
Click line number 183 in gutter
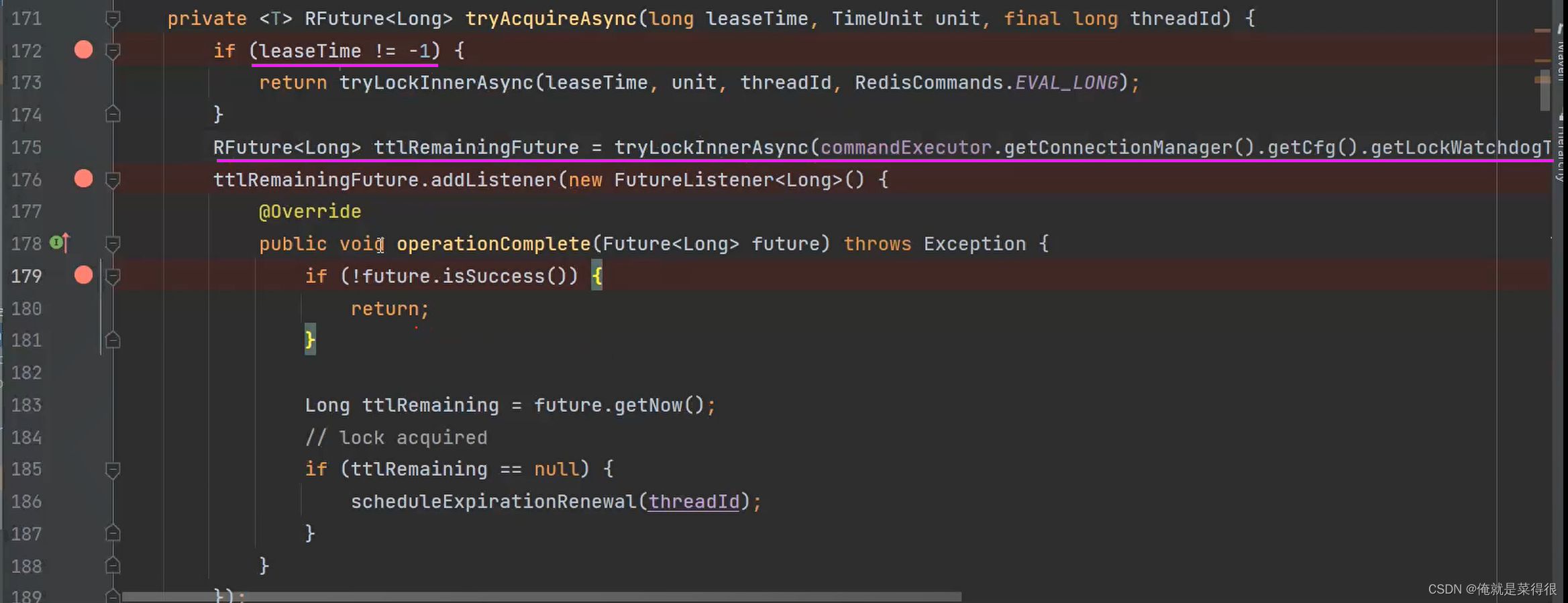click(26, 405)
